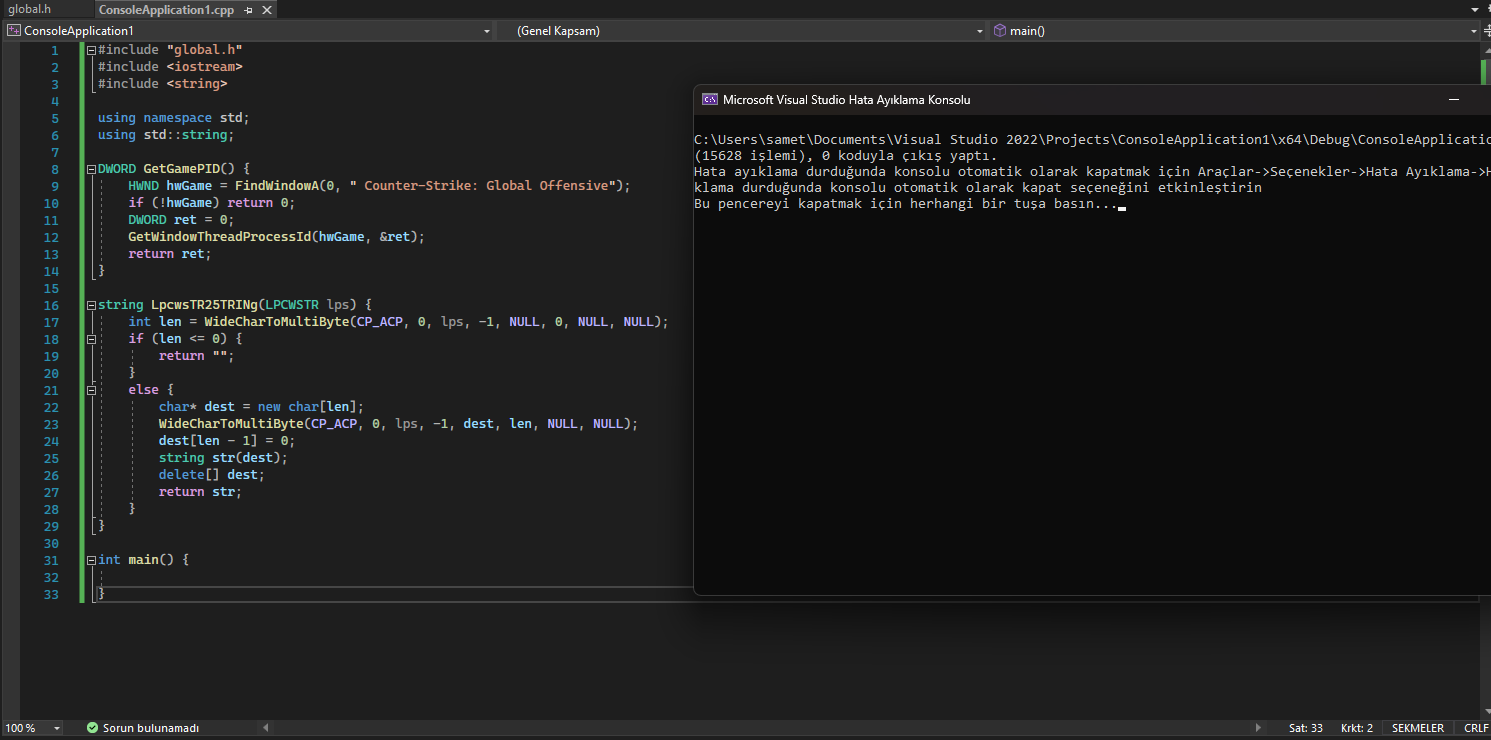
Task: Click the green Sorun bulunamadı check icon
Action: click(93, 728)
